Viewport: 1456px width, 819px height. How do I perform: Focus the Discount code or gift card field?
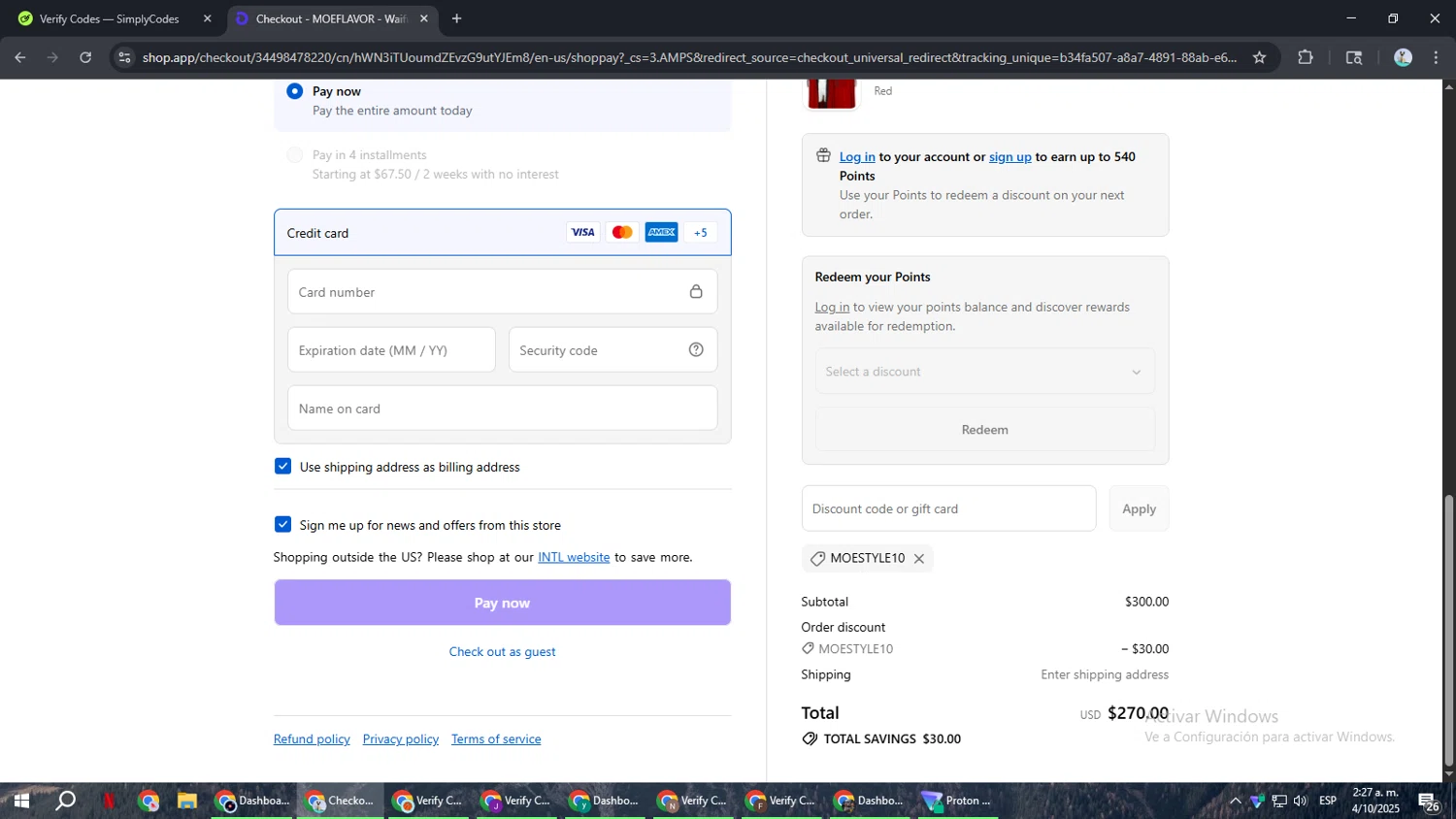948,508
